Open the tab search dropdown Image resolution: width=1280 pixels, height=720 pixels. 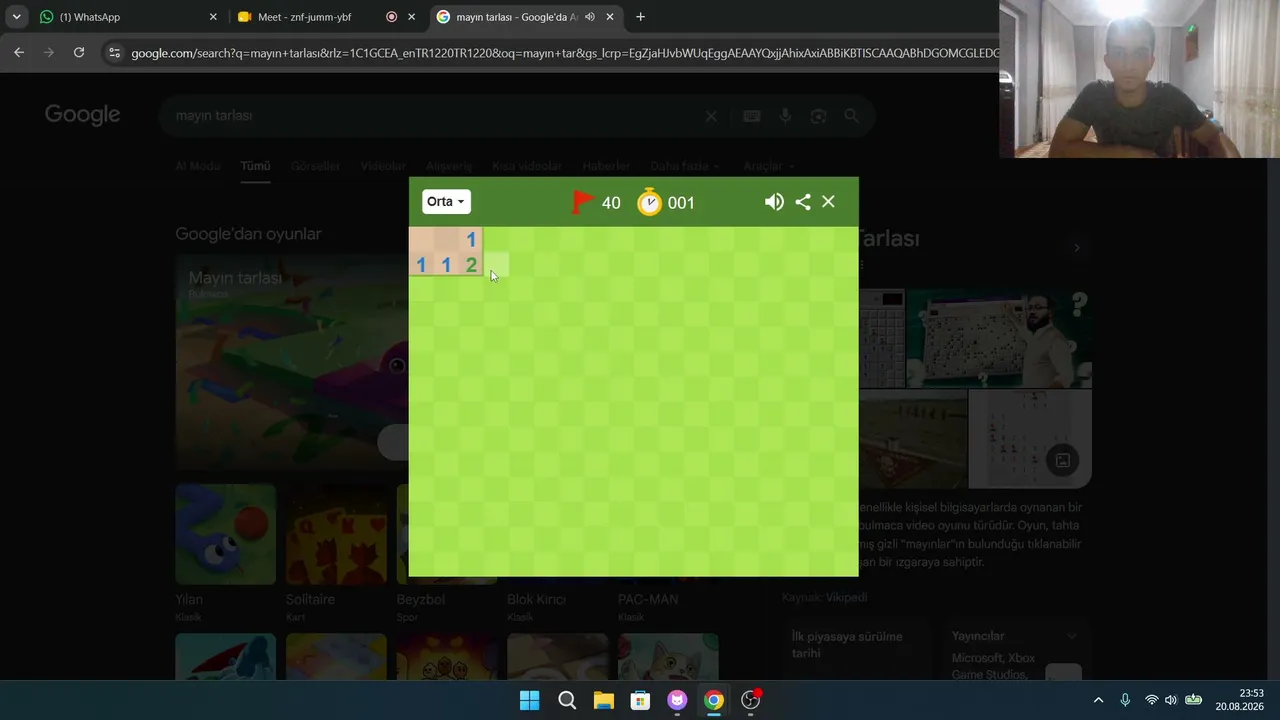pyautogui.click(x=16, y=17)
